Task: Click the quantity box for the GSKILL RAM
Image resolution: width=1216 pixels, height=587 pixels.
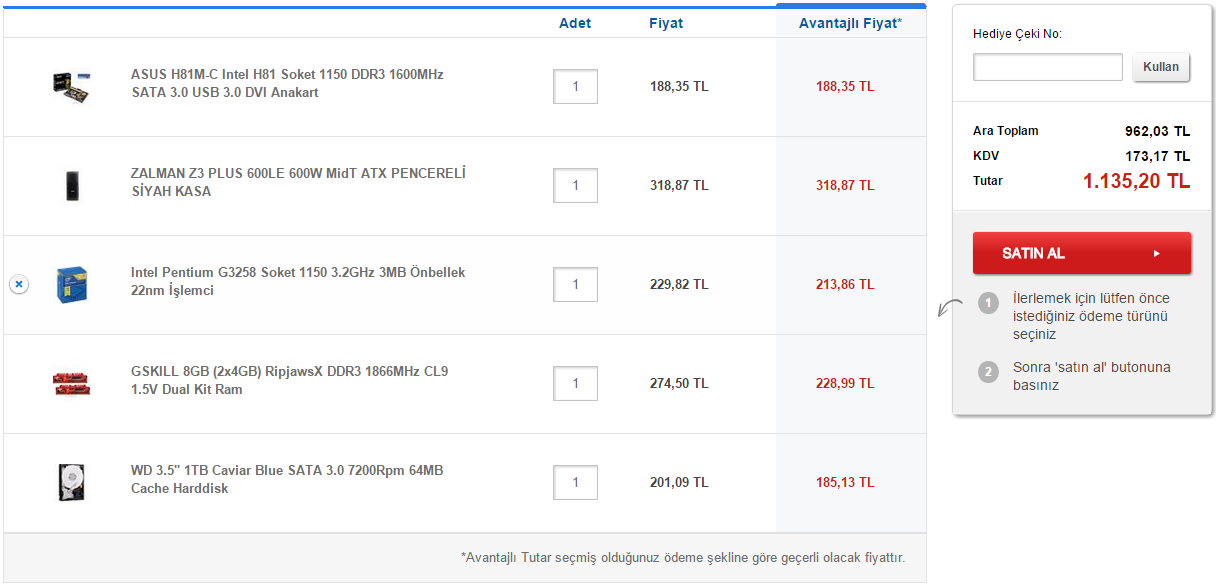Action: (x=575, y=384)
